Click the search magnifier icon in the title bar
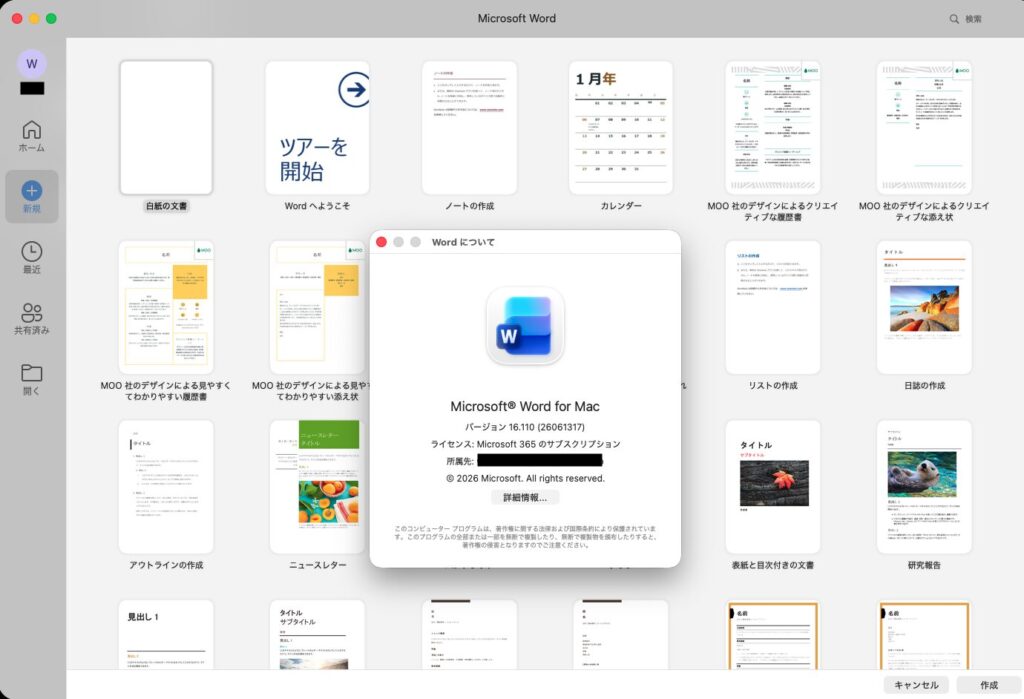The height and width of the screenshot is (699, 1024). click(954, 19)
